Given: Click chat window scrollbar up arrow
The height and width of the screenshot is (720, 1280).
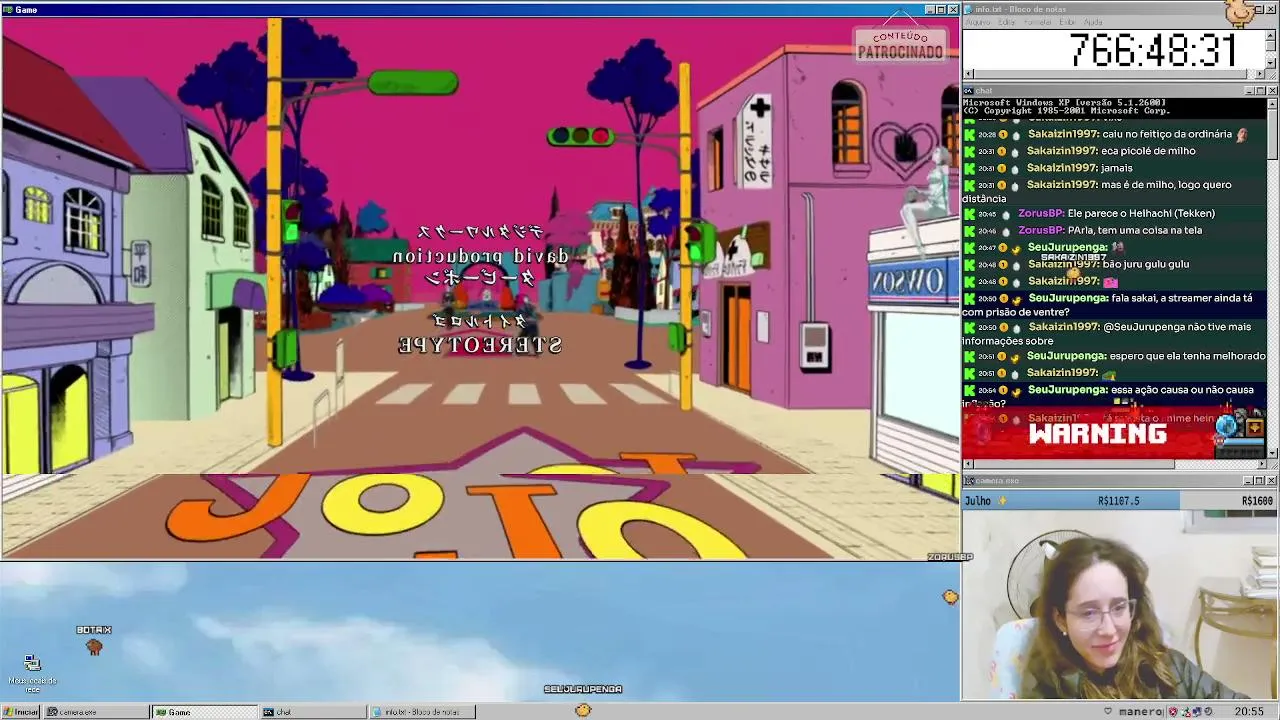Looking at the screenshot, I should [x=1273, y=102].
